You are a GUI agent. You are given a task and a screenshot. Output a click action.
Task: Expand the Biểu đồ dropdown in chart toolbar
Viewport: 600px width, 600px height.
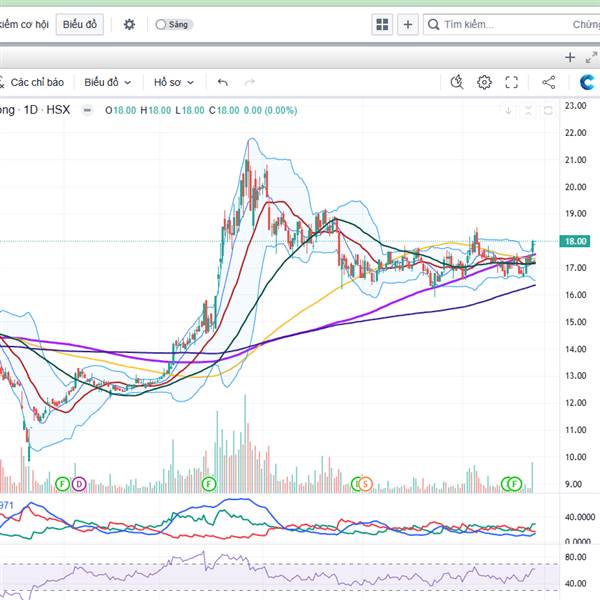[108, 82]
